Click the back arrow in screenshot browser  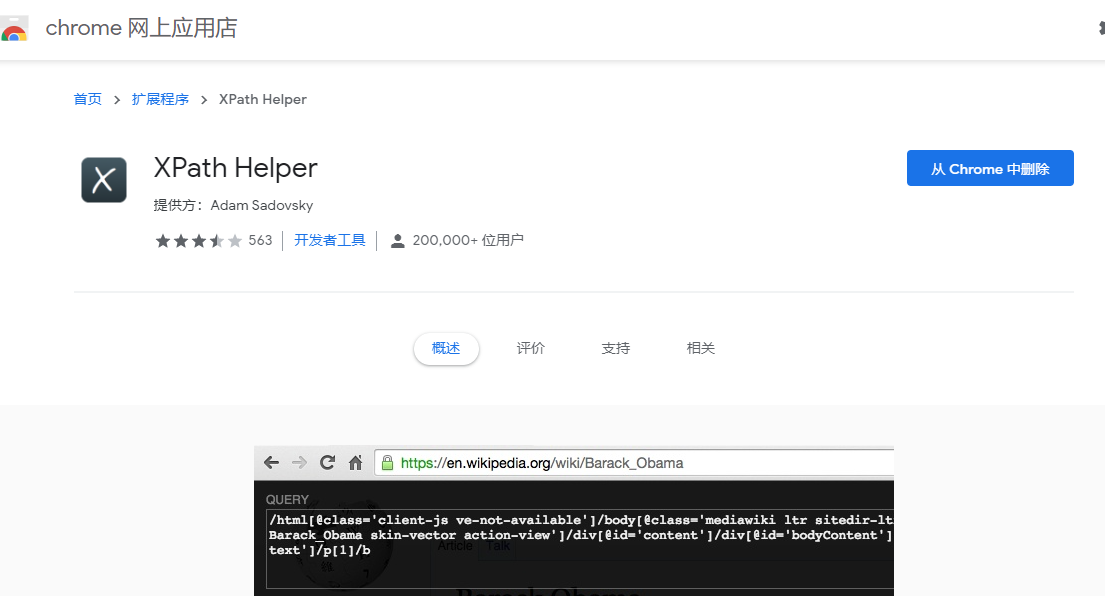(x=271, y=463)
